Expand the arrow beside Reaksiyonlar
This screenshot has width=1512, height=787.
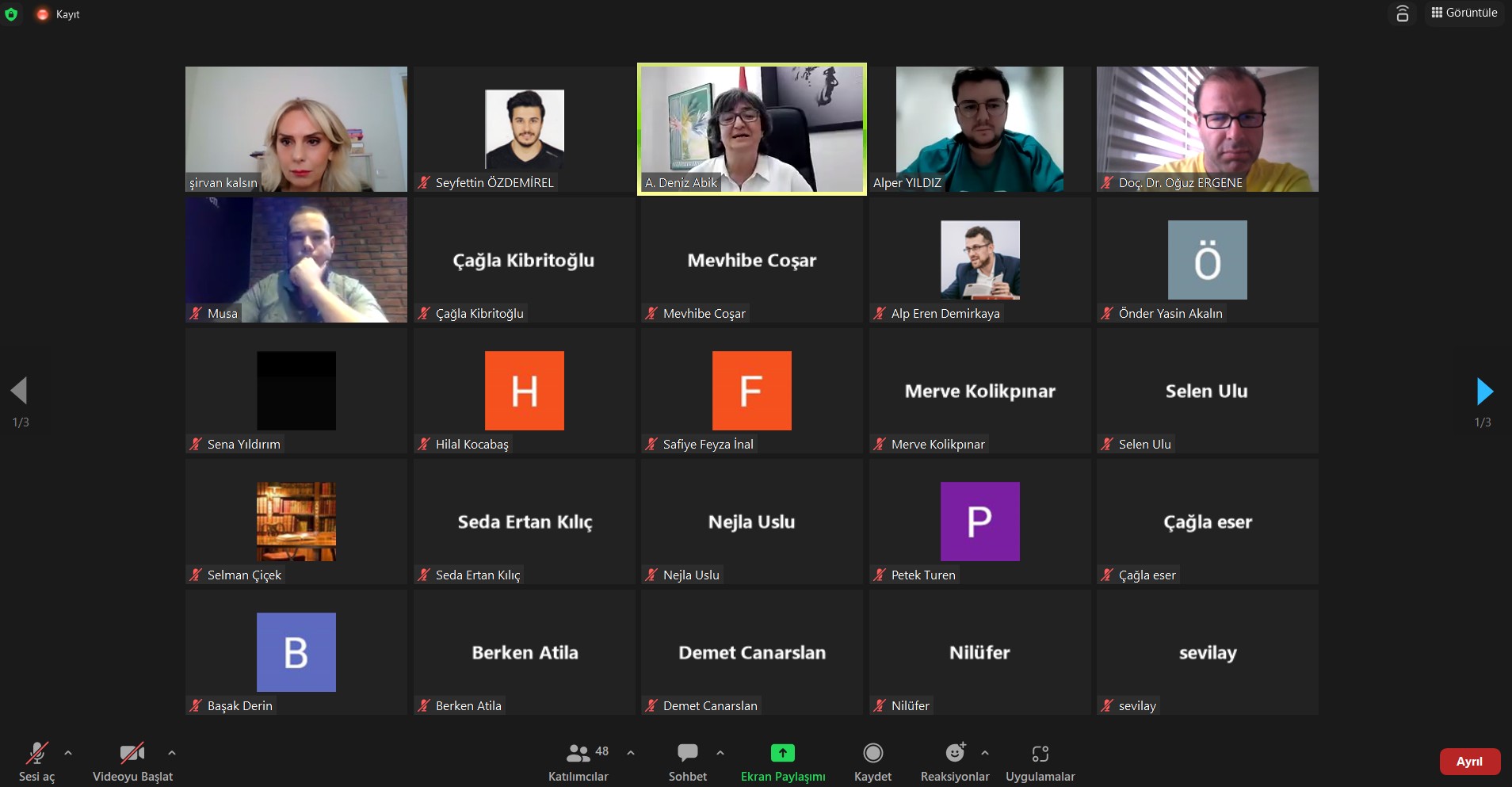[984, 753]
